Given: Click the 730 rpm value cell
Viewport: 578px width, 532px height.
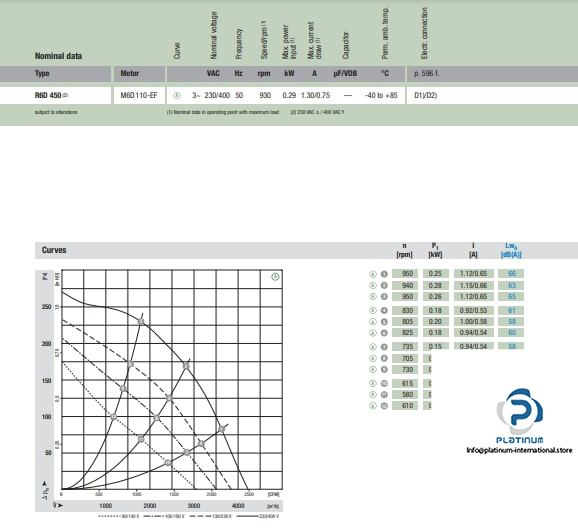Looking at the screenshot, I should [x=405, y=369].
